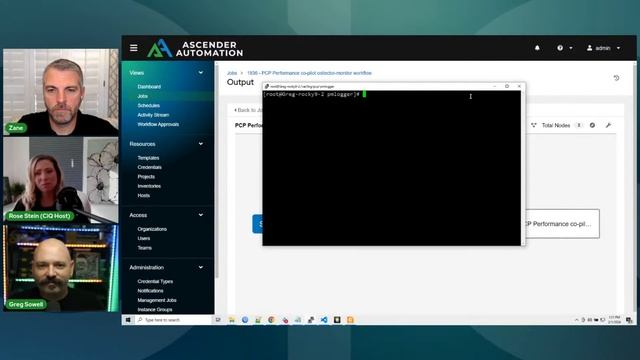Show hidden system tray icons
The image size is (640, 360).
coord(576,320)
